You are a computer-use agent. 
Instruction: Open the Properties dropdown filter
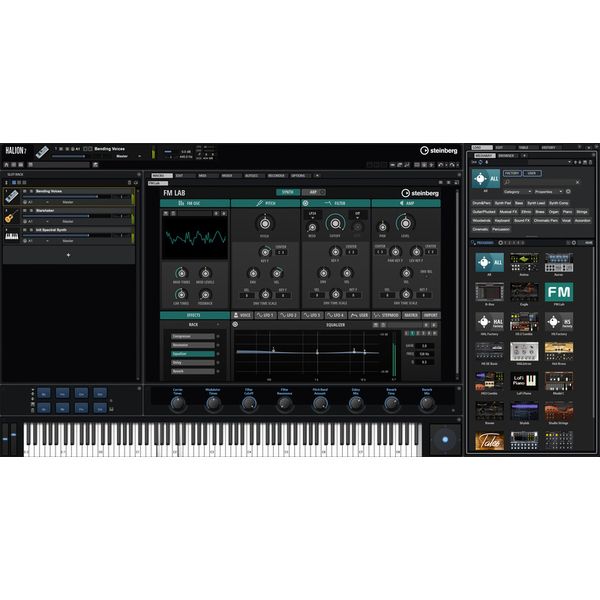[546, 190]
